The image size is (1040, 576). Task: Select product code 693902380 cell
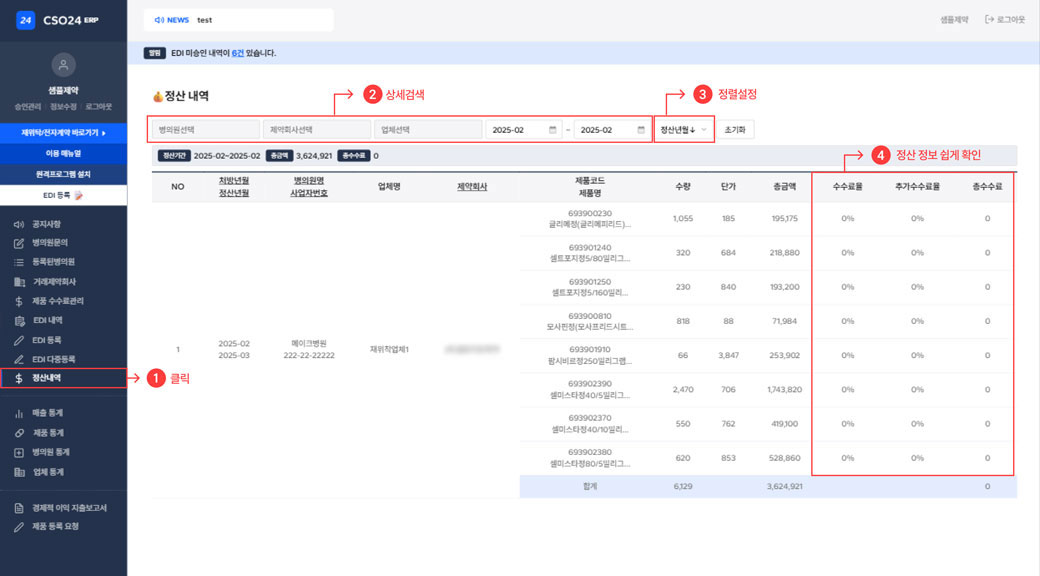coord(590,453)
